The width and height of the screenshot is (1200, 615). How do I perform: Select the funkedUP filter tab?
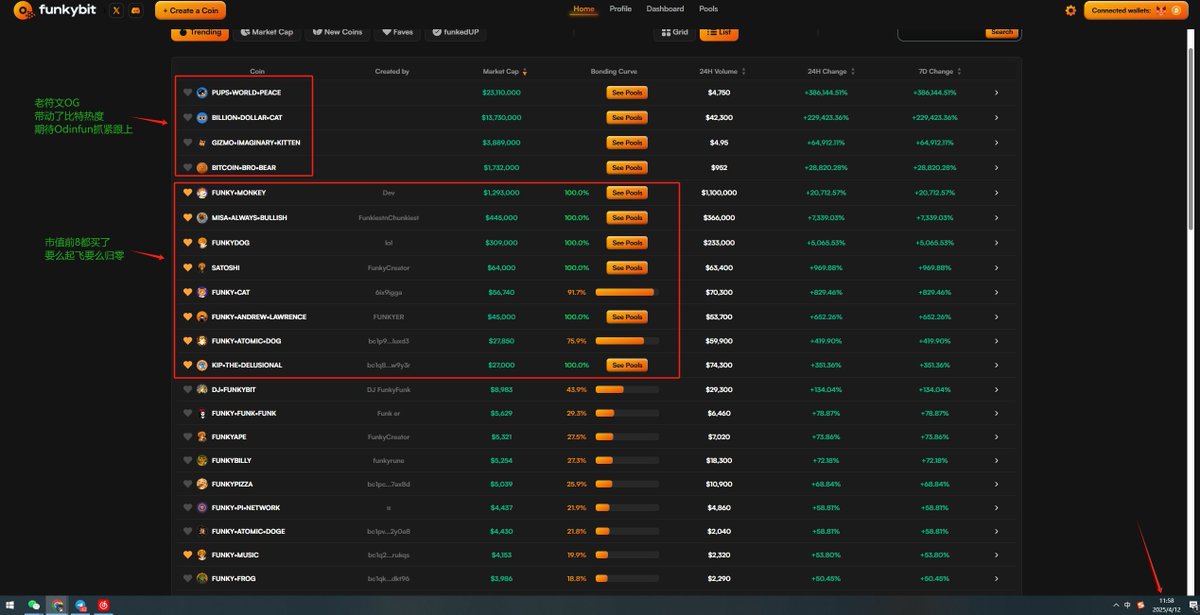click(x=455, y=32)
